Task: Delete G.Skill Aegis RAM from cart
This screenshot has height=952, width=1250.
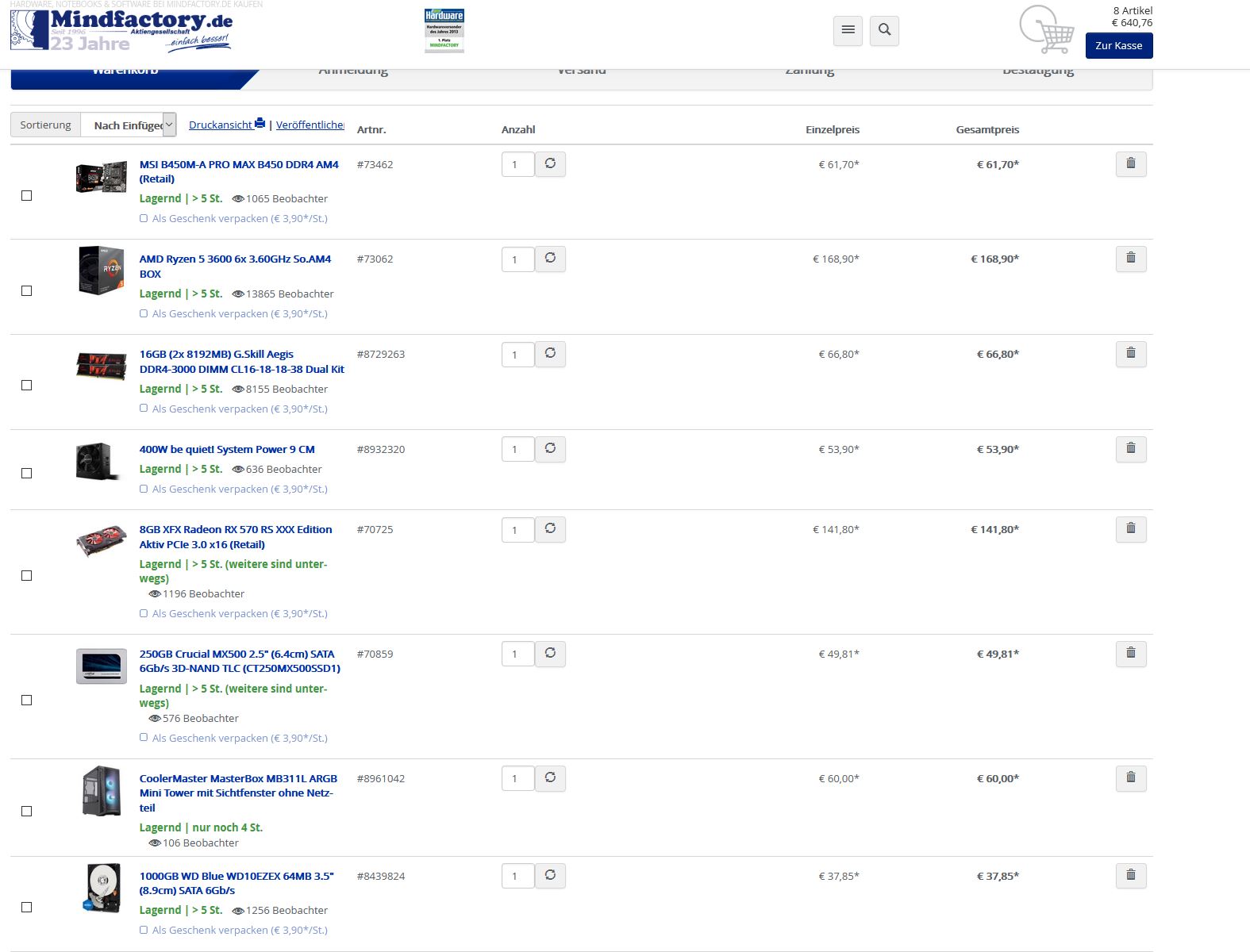Action: 1131,354
